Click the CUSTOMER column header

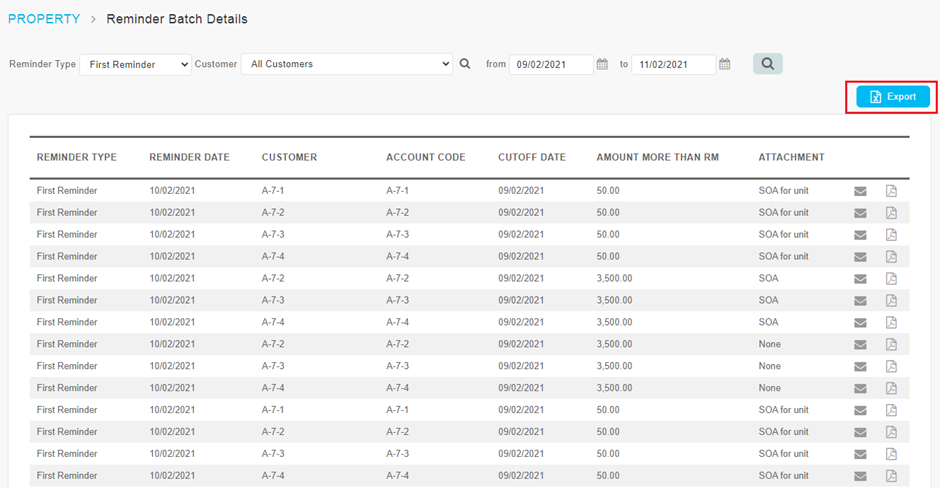[289, 157]
